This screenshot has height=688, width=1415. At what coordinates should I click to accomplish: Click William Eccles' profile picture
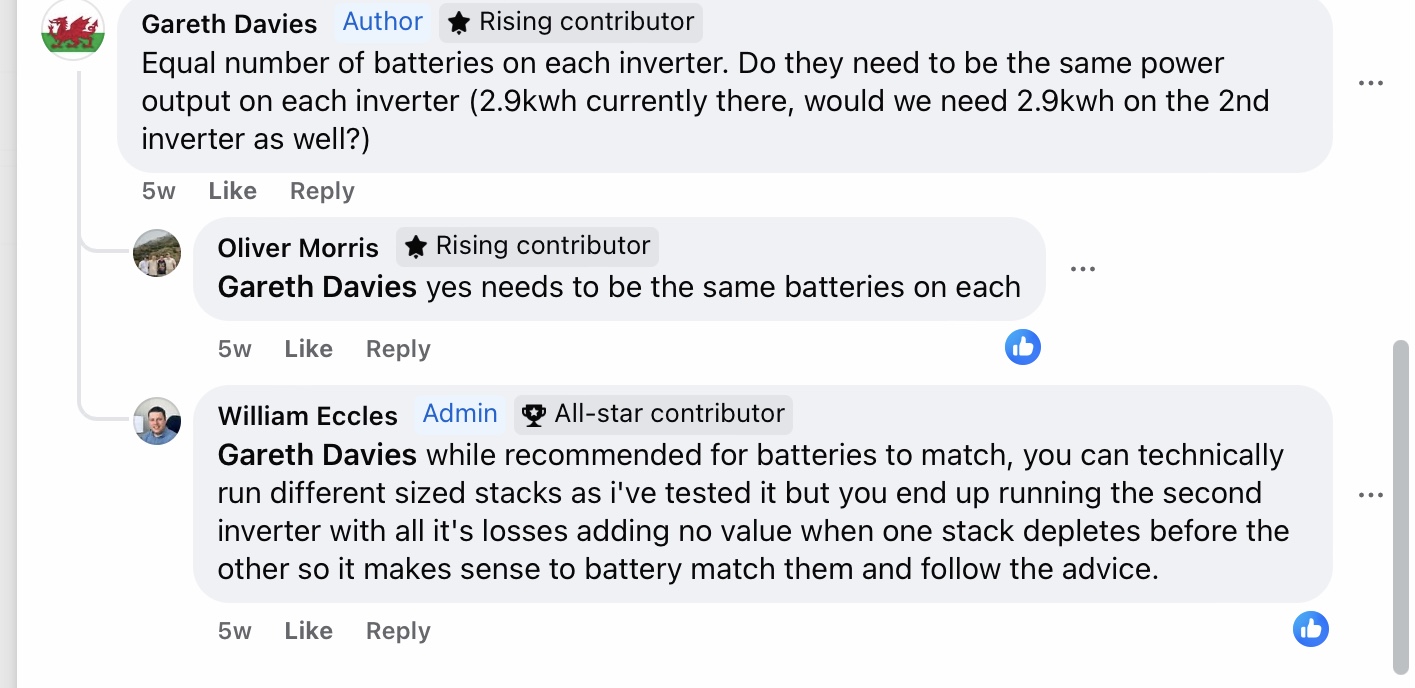(x=157, y=421)
